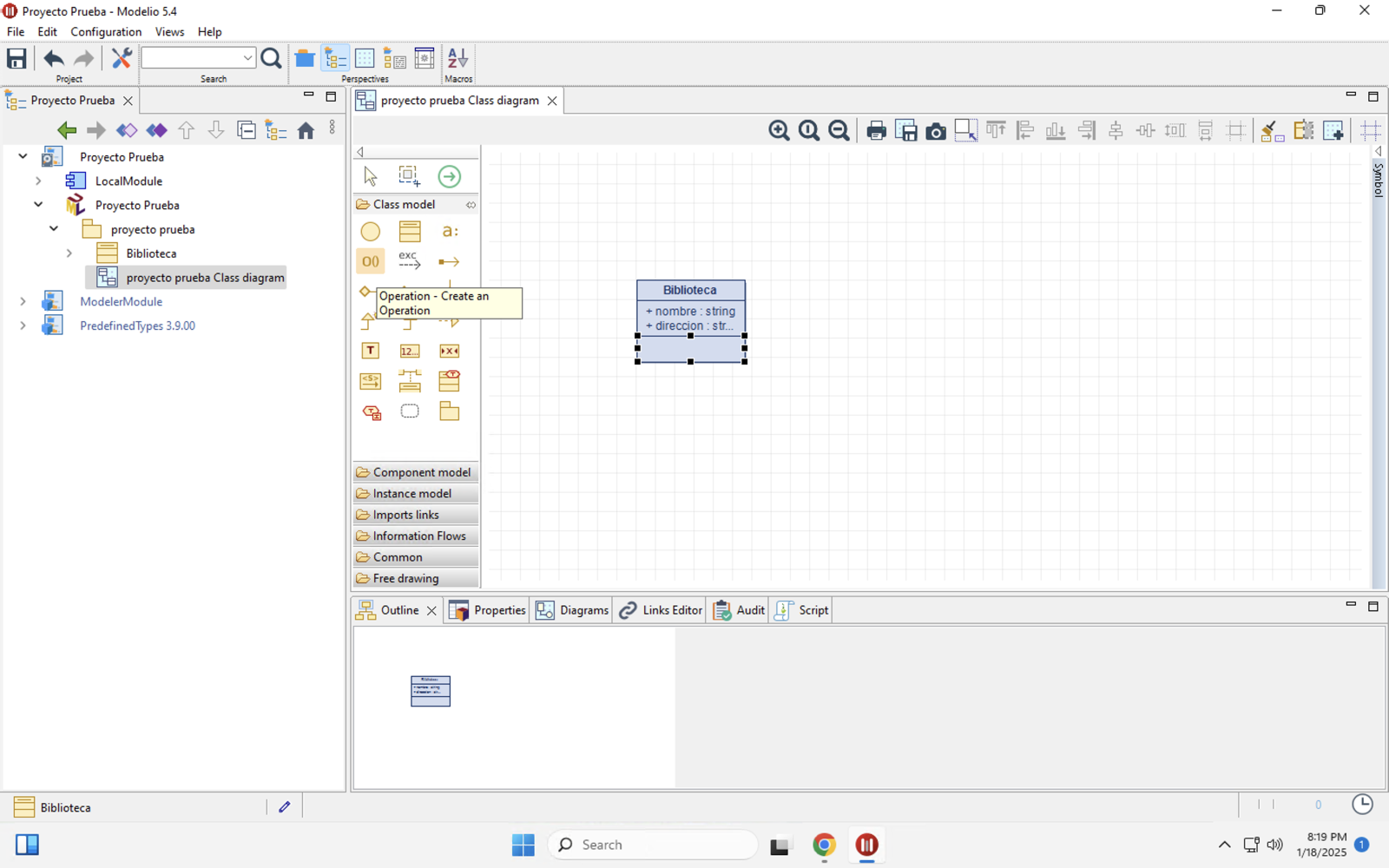
Task: Select the Operation tool in the palette
Action: click(371, 261)
